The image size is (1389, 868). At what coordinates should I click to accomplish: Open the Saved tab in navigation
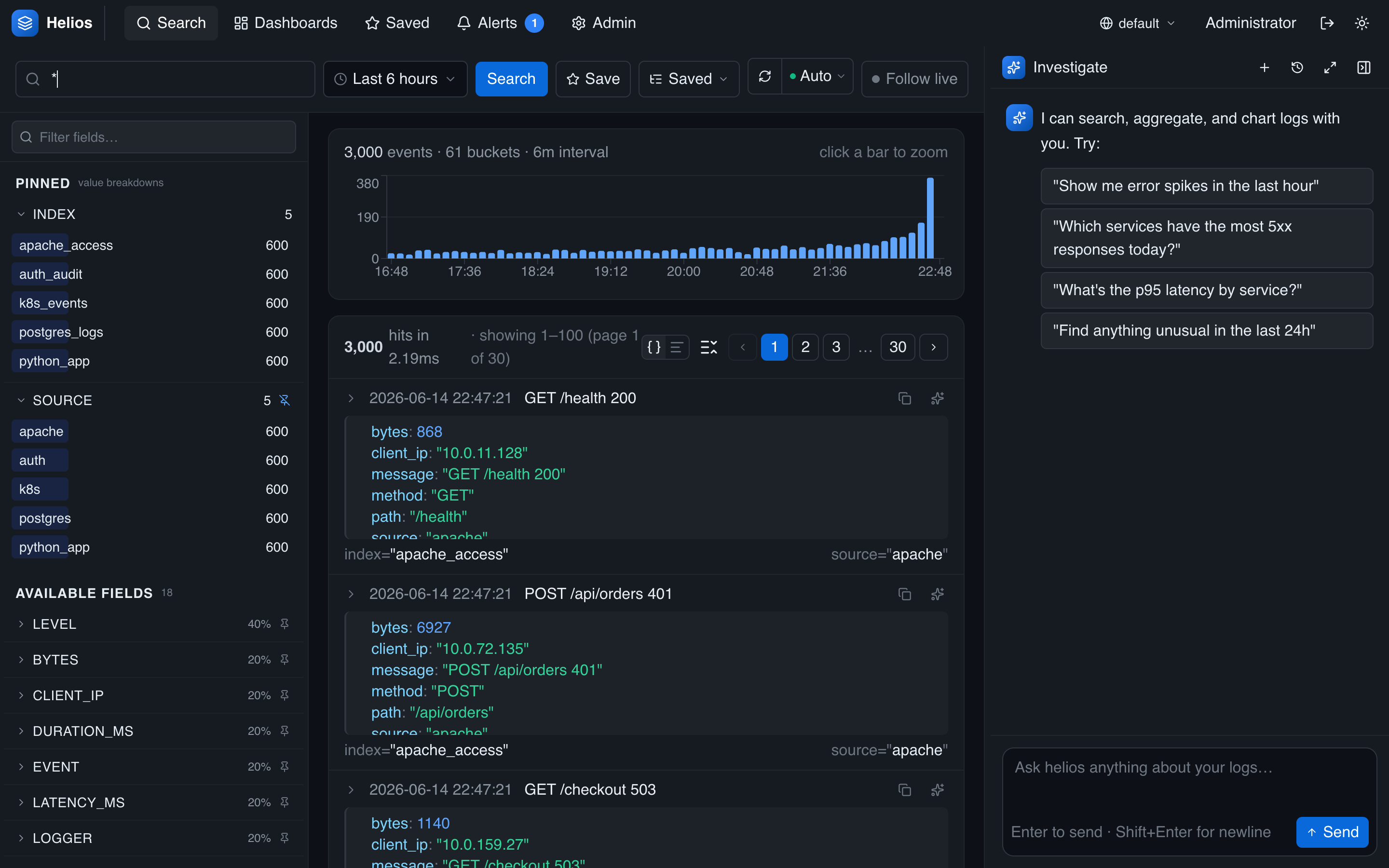pos(397,23)
